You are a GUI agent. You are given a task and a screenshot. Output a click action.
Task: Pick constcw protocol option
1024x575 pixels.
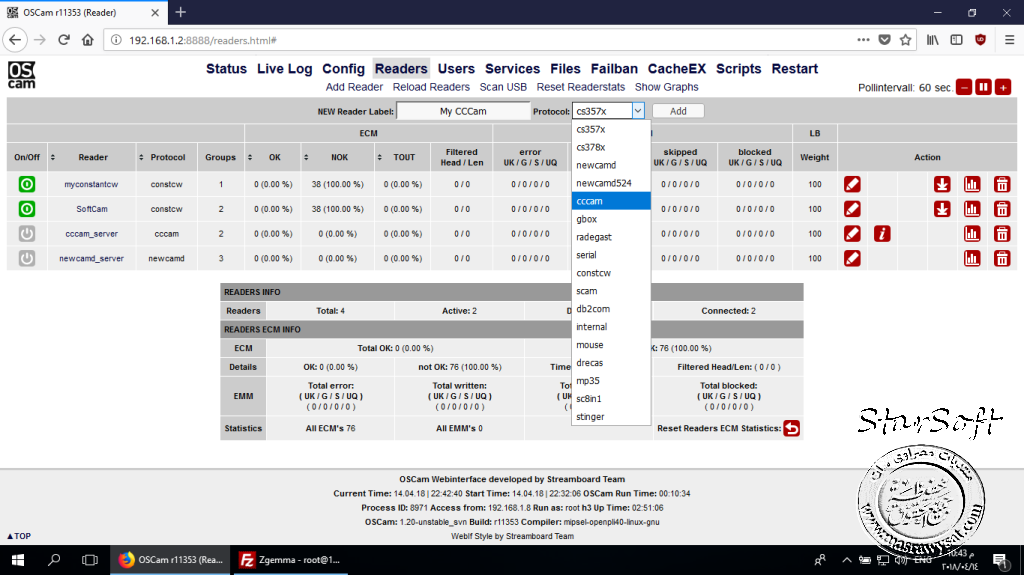coord(611,273)
